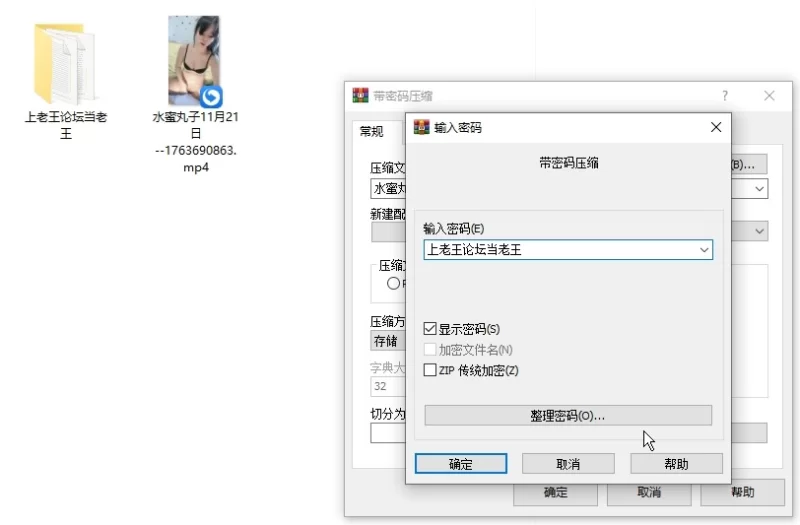800x525 pixels.
Task: Expand the password history dropdown arrow
Action: pos(704,250)
